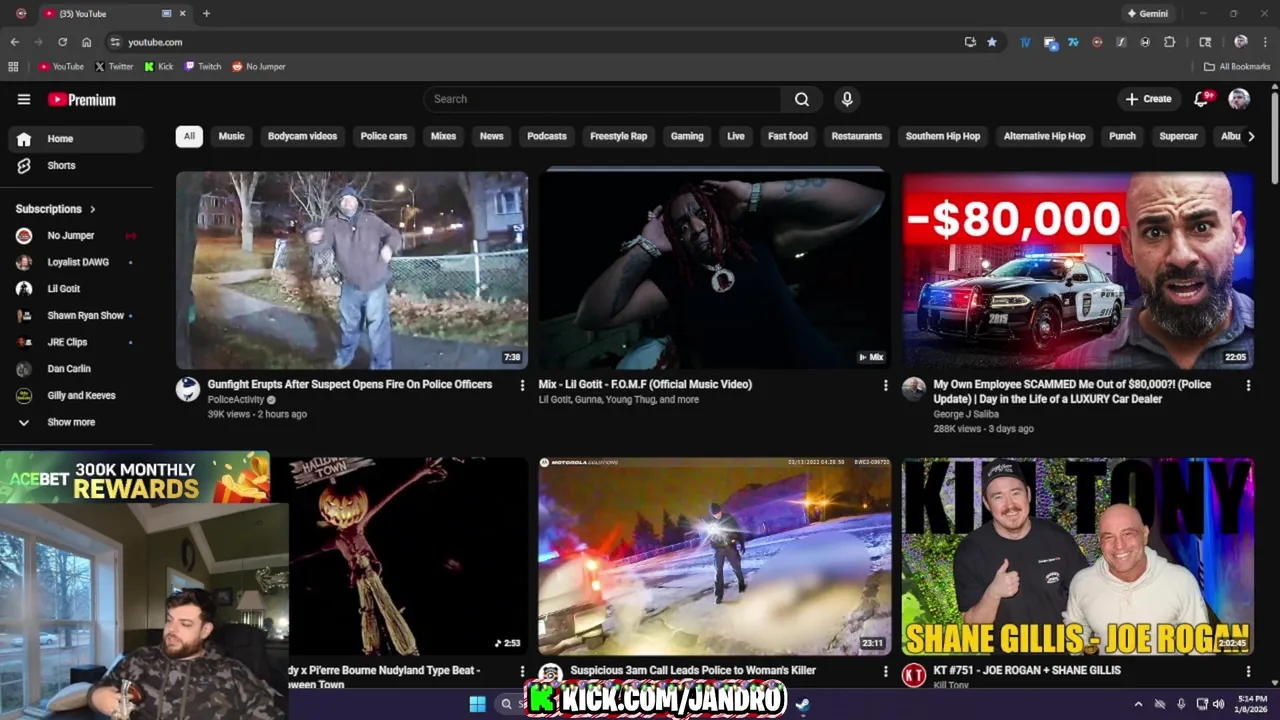Open a new browser tab
Image resolution: width=1280 pixels, height=720 pixels.
point(206,13)
